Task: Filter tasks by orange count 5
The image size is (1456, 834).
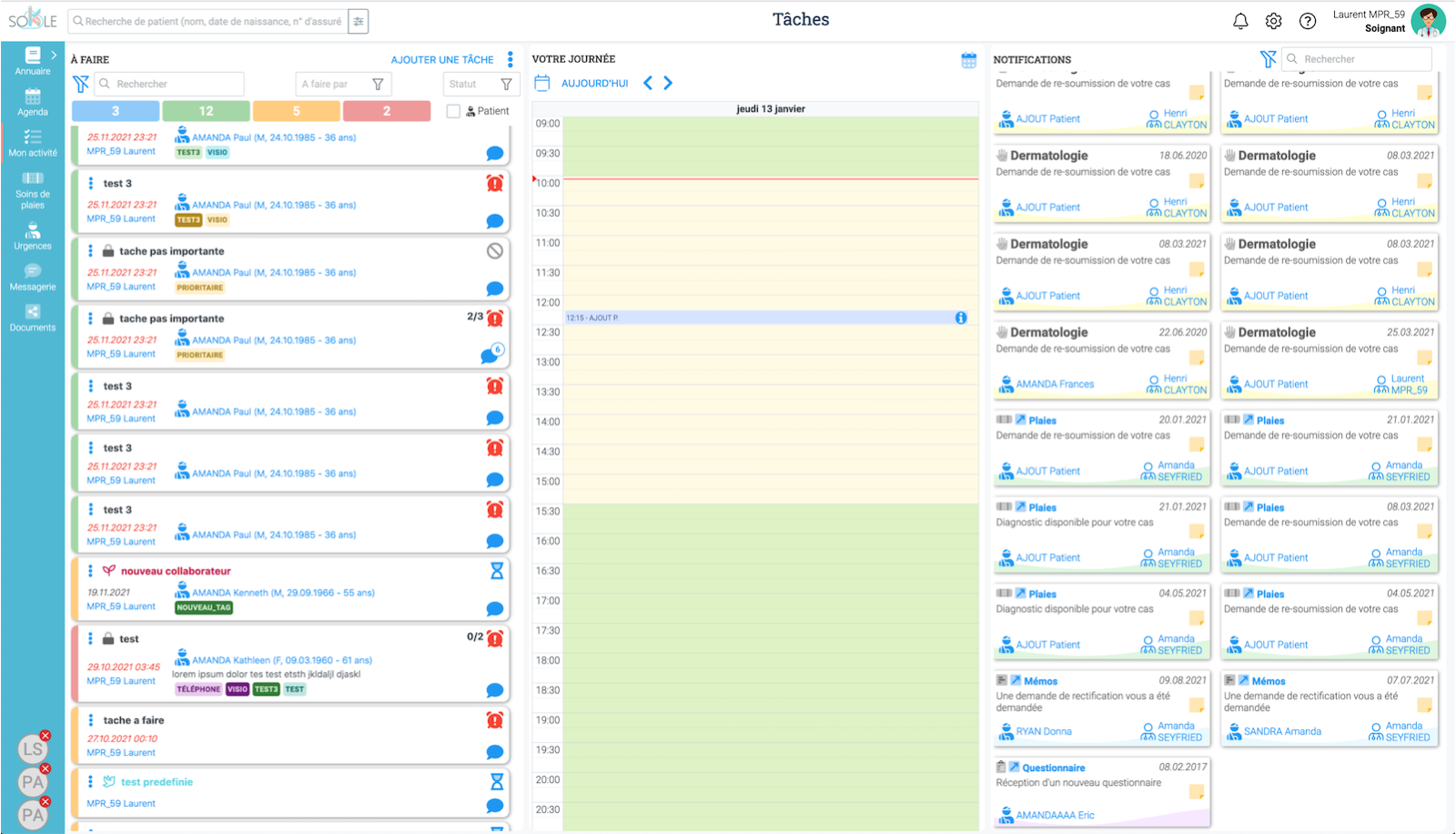Action: (x=297, y=111)
